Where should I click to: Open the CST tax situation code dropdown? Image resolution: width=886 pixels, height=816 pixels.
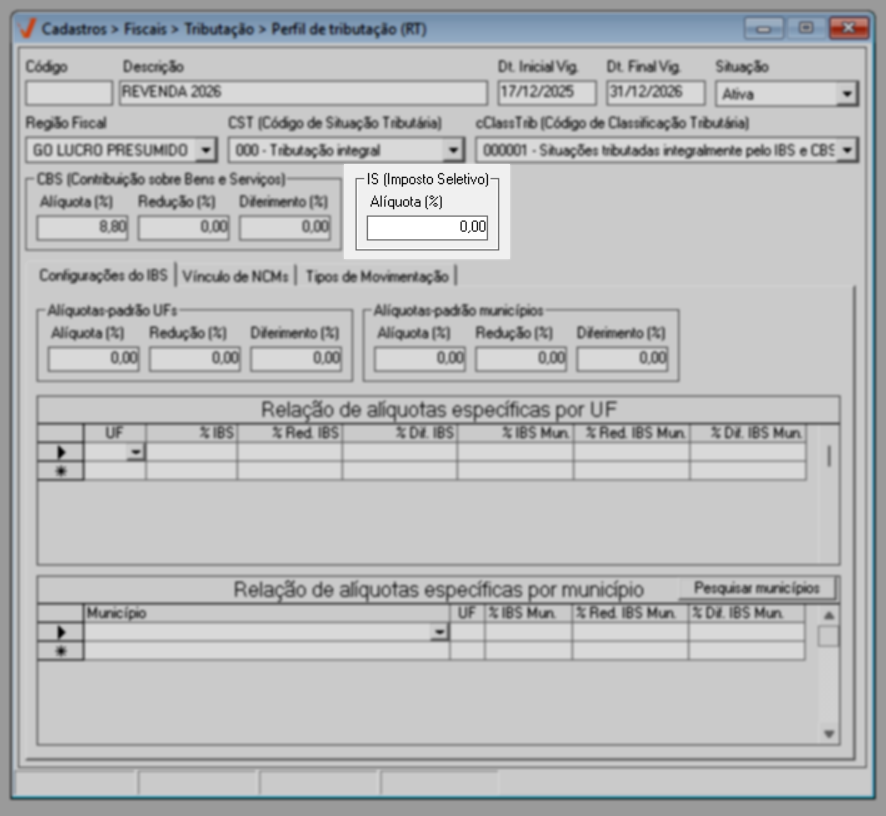(x=454, y=150)
